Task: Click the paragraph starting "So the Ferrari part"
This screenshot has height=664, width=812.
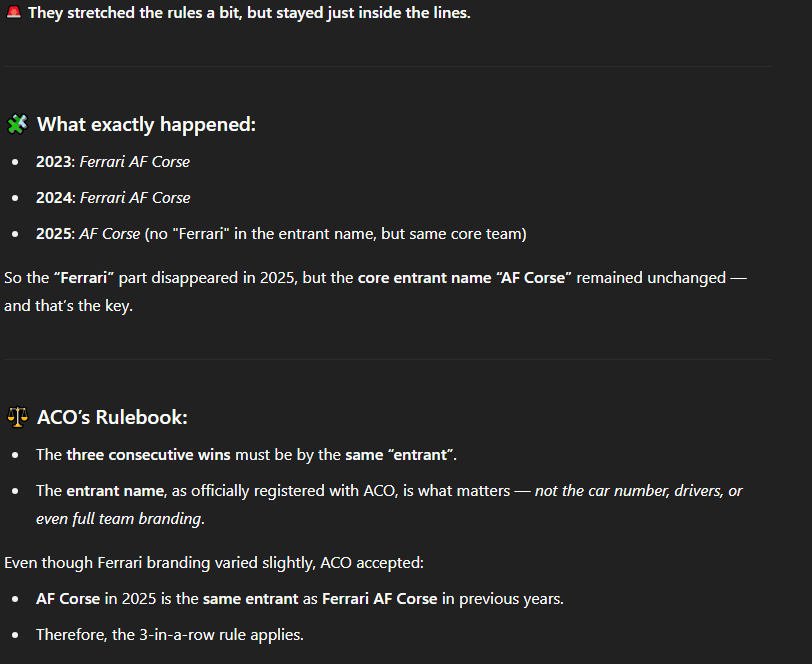Action: pos(375,292)
